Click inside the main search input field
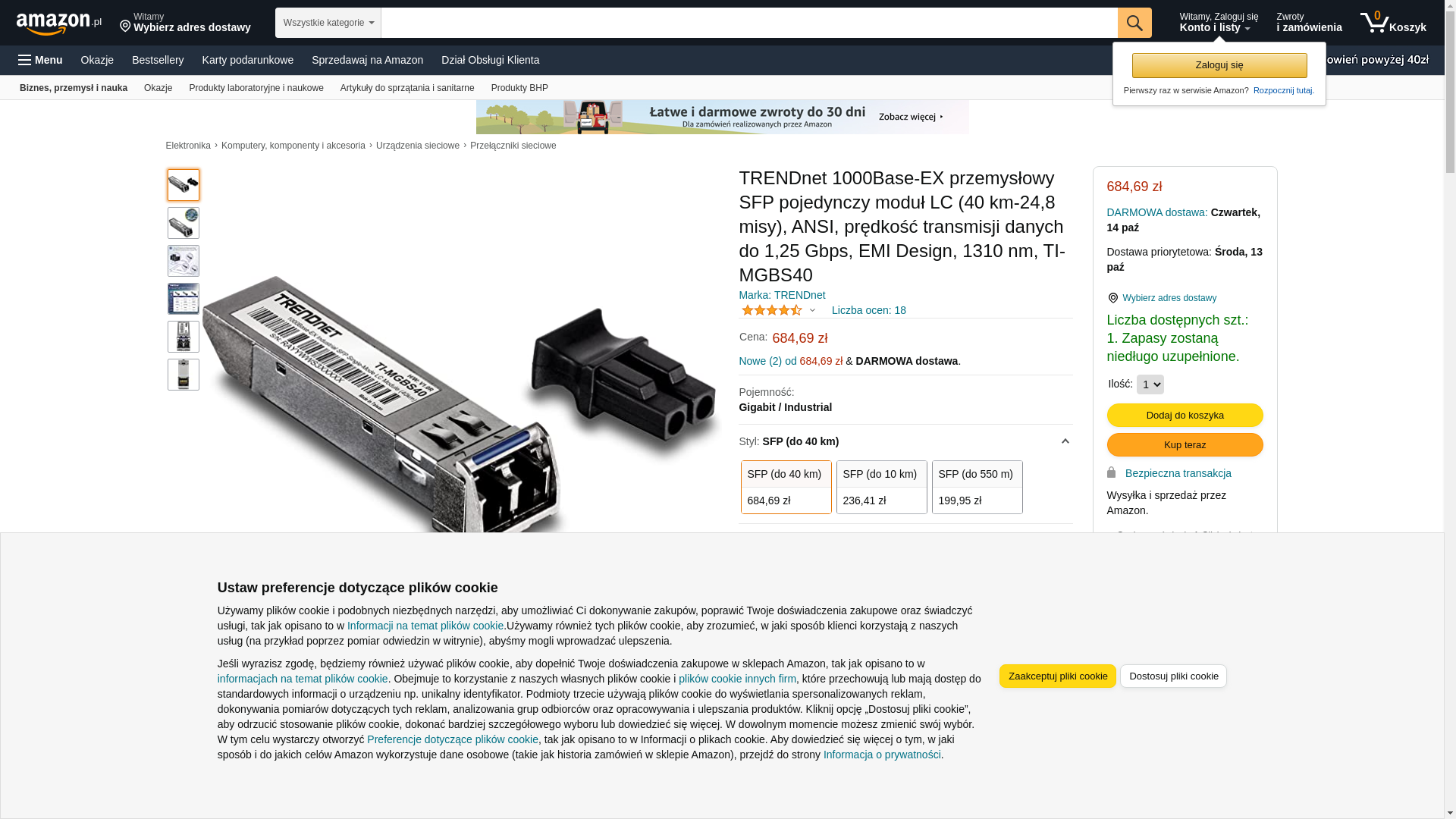This screenshot has height=819, width=1456. point(748,23)
